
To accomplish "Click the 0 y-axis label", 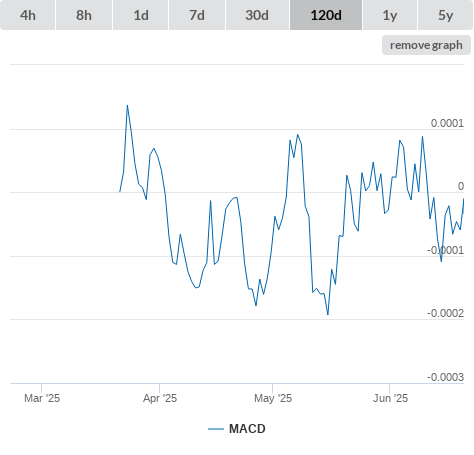I will pyautogui.click(x=461, y=186).
